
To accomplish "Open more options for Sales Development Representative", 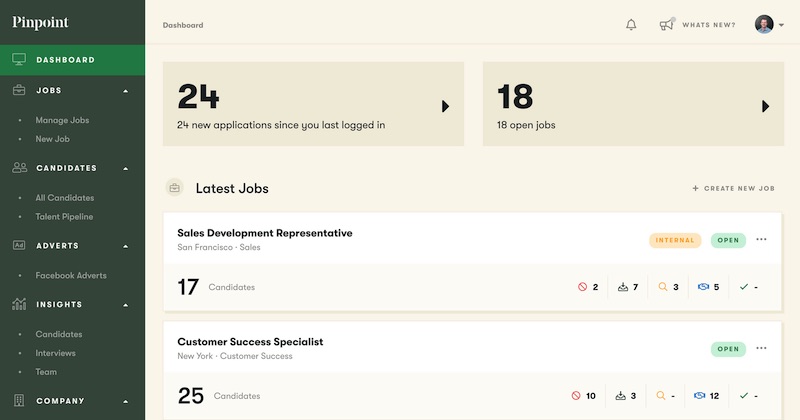I will (761, 239).
